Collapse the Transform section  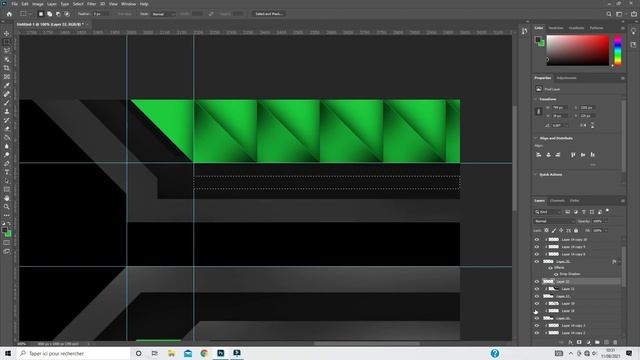coord(536,99)
